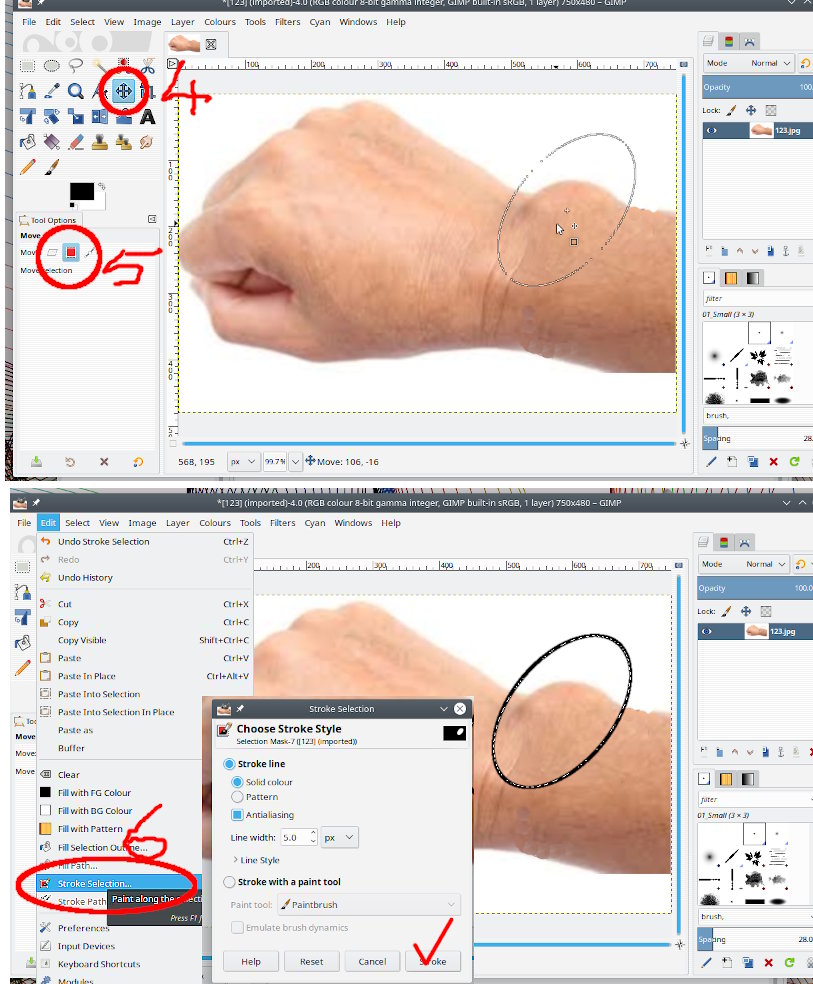Open the zoom percentage dropdown arrow
This screenshot has height=984, width=813.
click(x=295, y=462)
